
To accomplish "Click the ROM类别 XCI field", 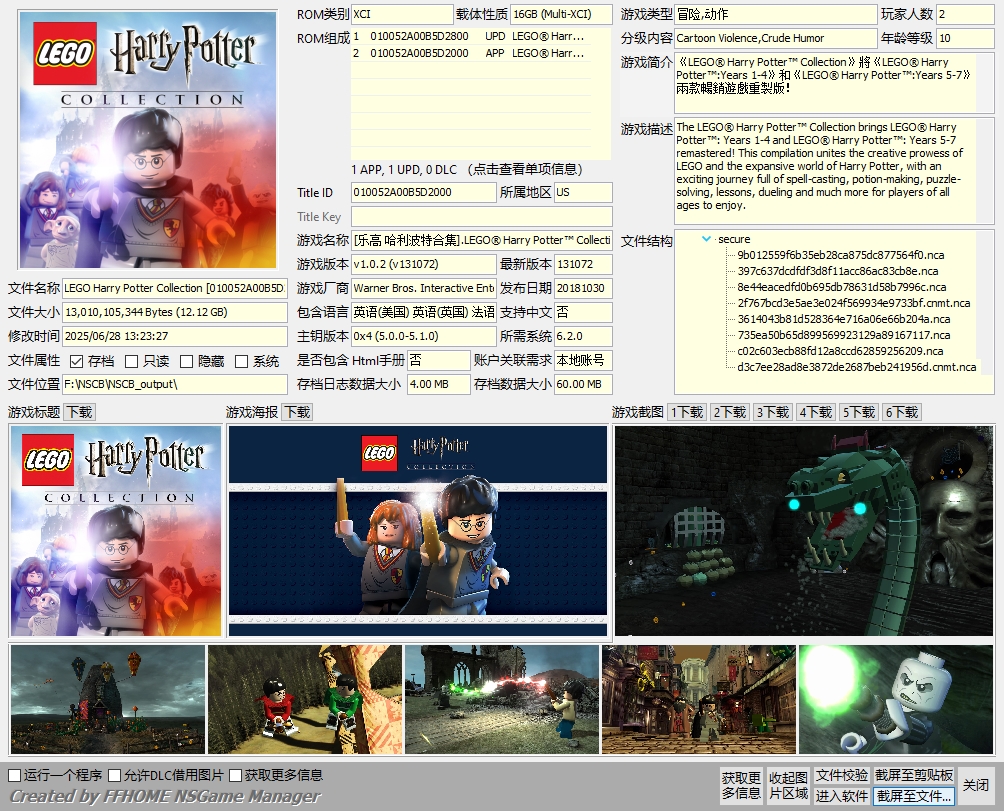I will pyautogui.click(x=402, y=14).
